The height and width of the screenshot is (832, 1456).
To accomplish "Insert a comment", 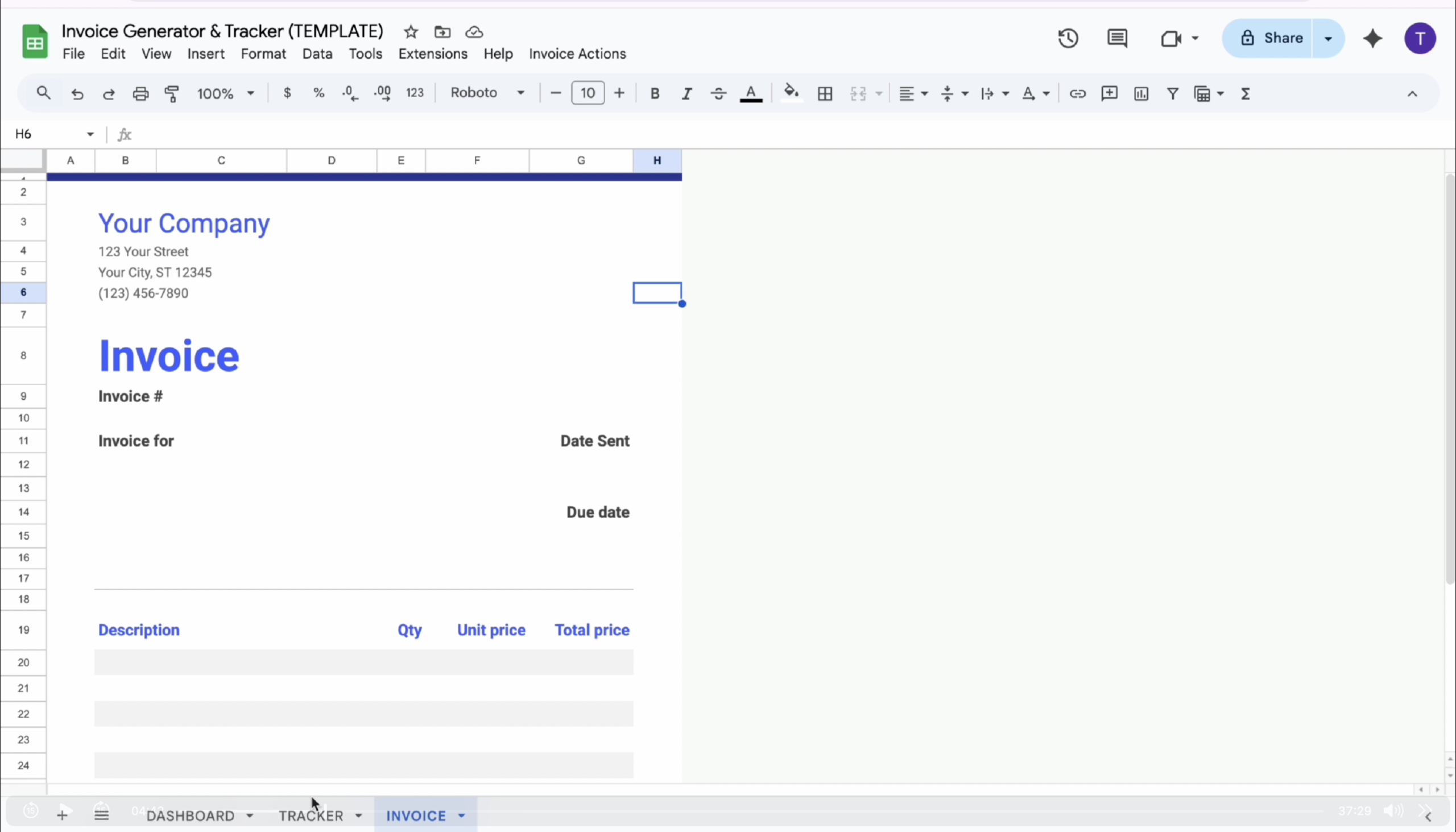I will 1109,93.
